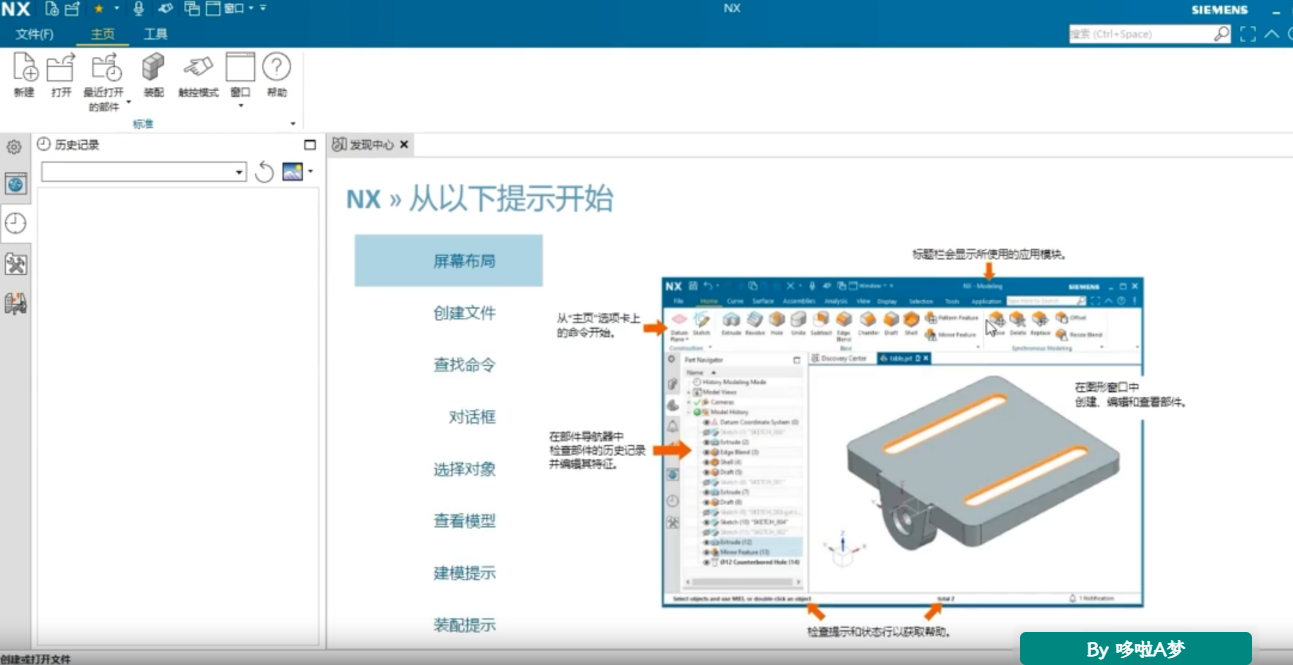Open the 创建文件 tip topic

pyautogui.click(x=464, y=313)
